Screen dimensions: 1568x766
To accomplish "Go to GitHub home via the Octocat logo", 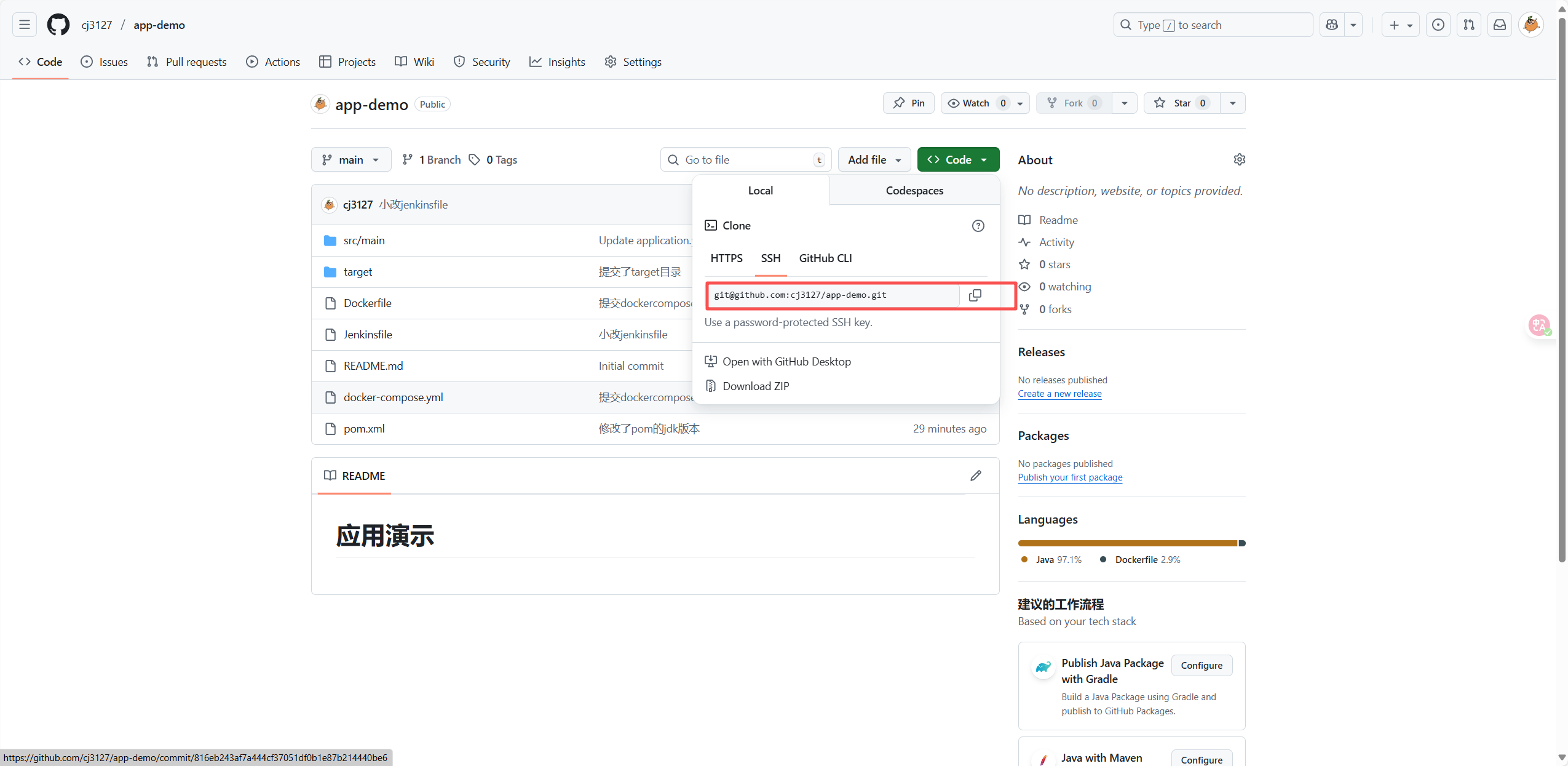I will point(58,25).
